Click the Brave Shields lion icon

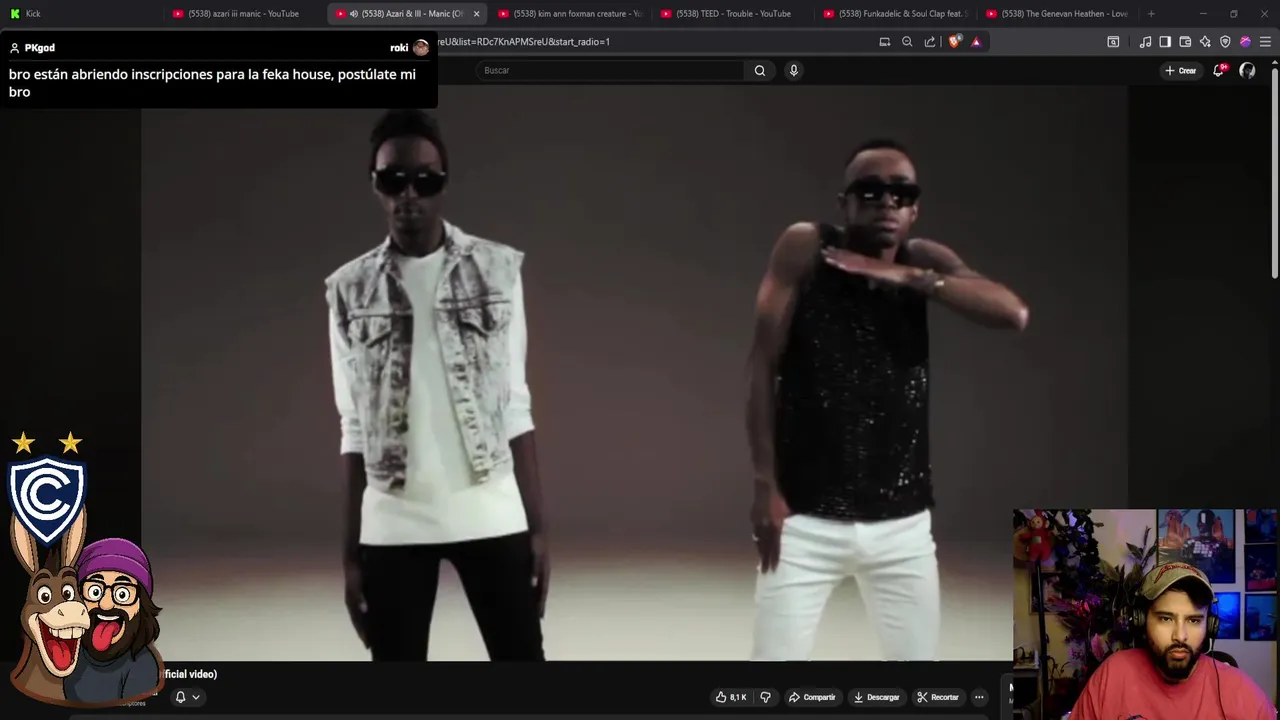tap(954, 42)
